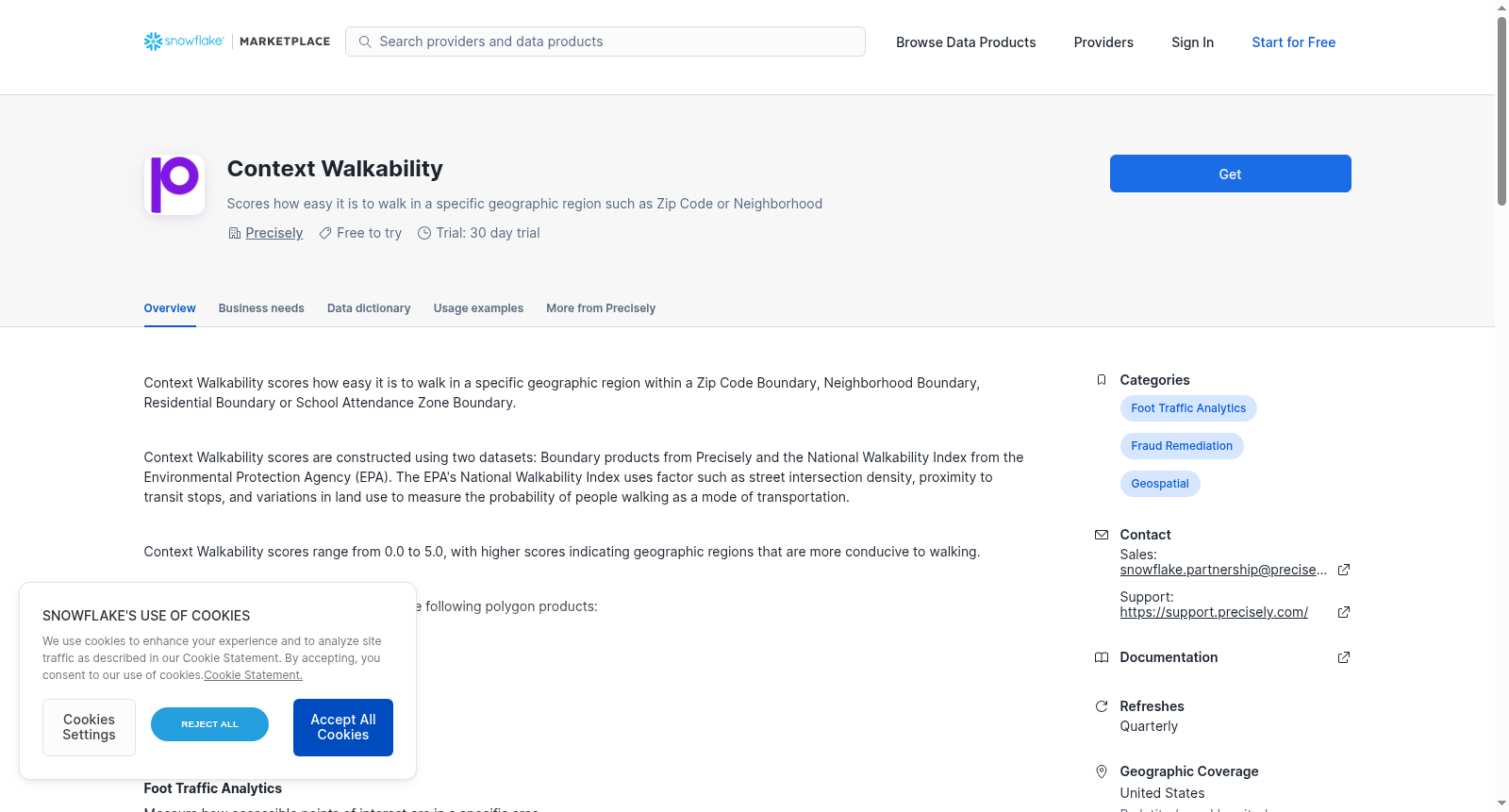1509x812 pixels.
Task: Click the trial clock icon
Action: click(424, 233)
